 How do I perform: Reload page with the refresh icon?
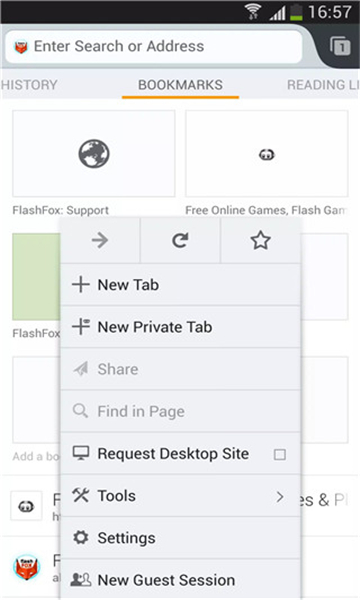180,240
